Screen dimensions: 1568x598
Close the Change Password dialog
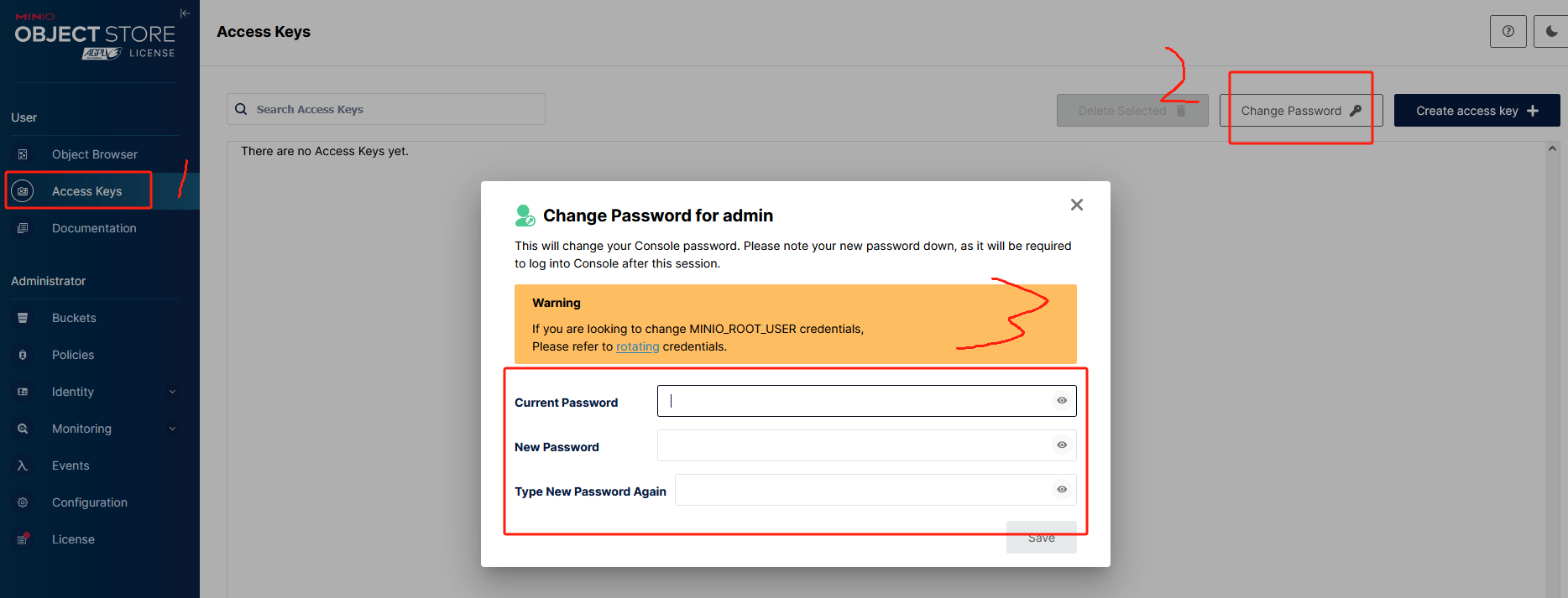click(x=1077, y=205)
